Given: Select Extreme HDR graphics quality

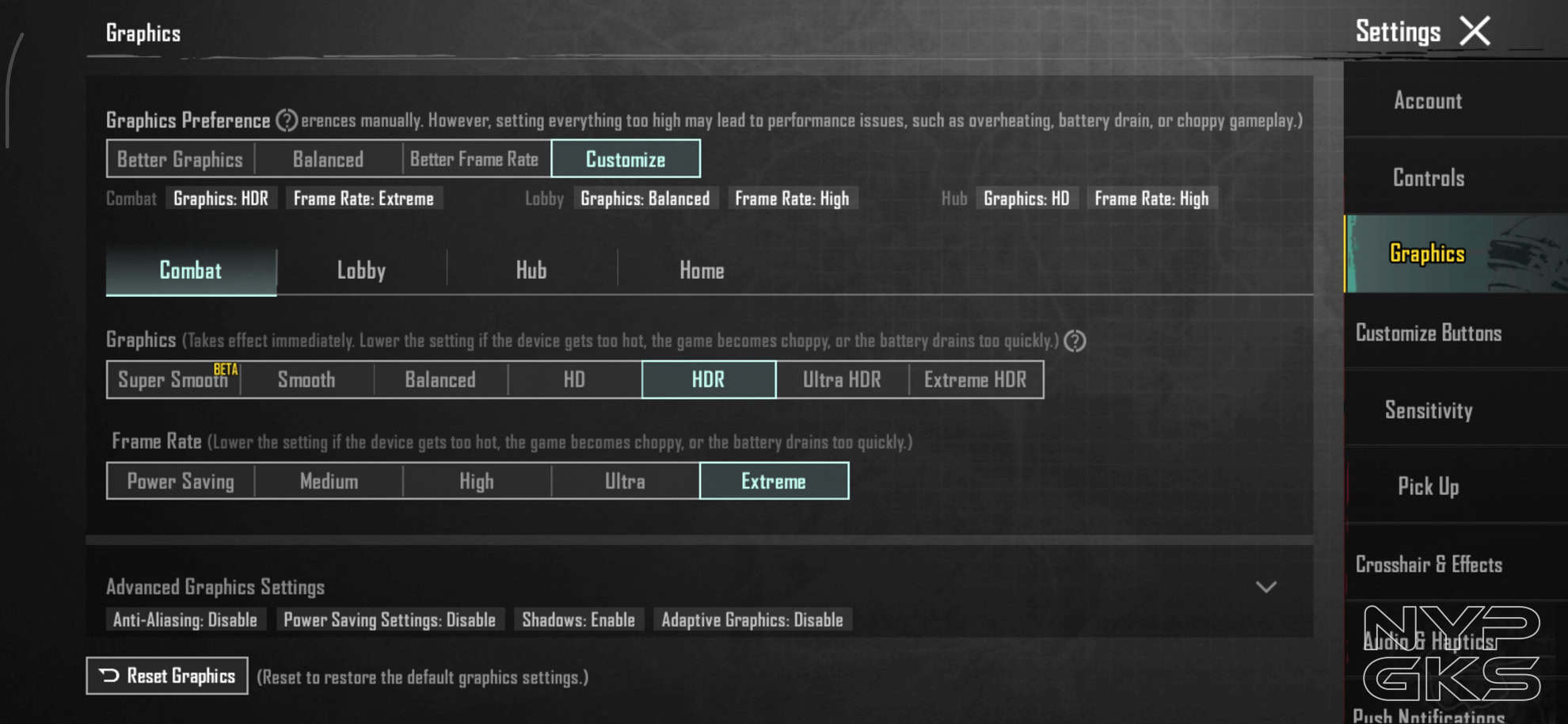Looking at the screenshot, I should tap(975, 380).
